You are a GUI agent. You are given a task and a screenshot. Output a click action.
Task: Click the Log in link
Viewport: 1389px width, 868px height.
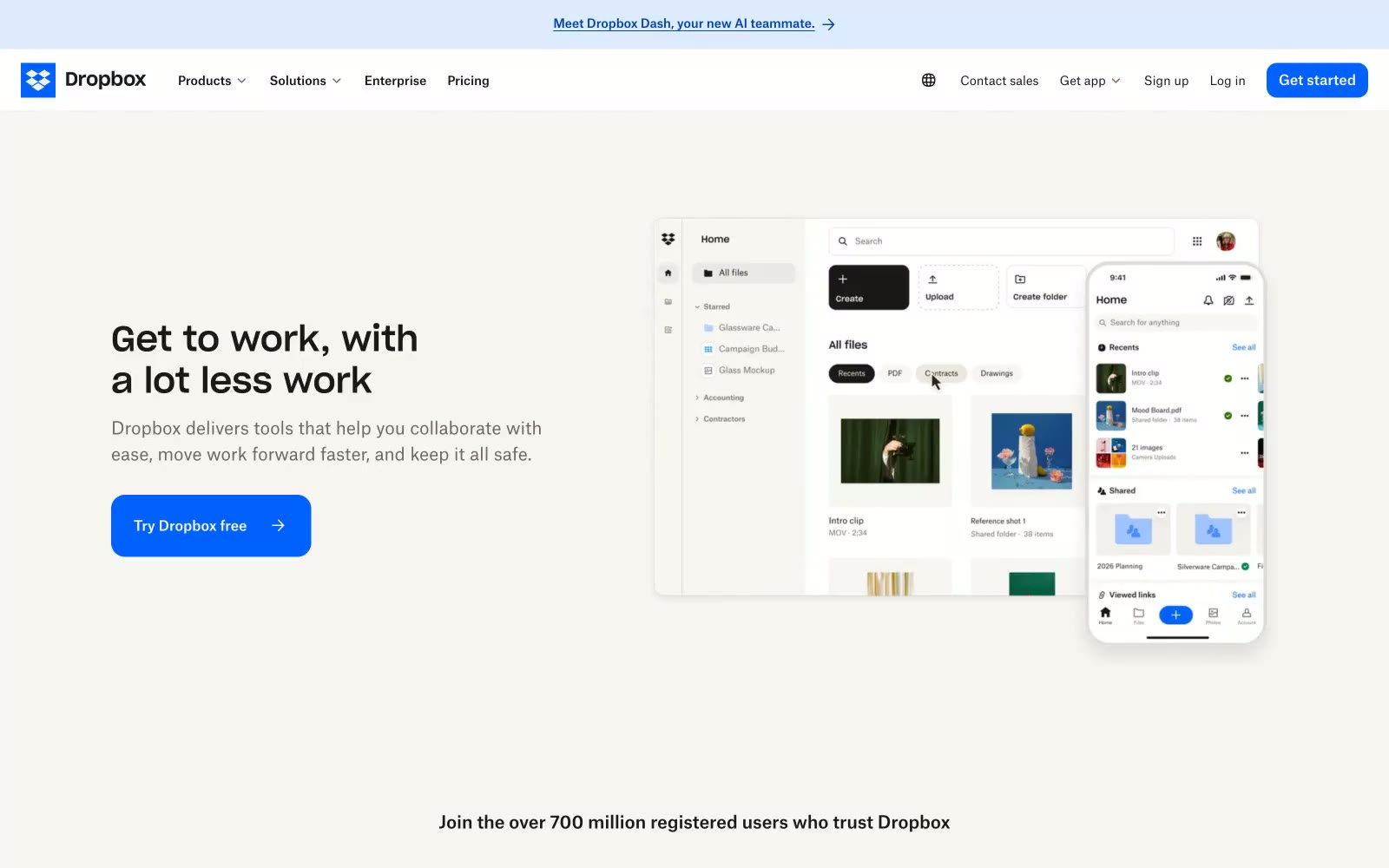pyautogui.click(x=1228, y=81)
